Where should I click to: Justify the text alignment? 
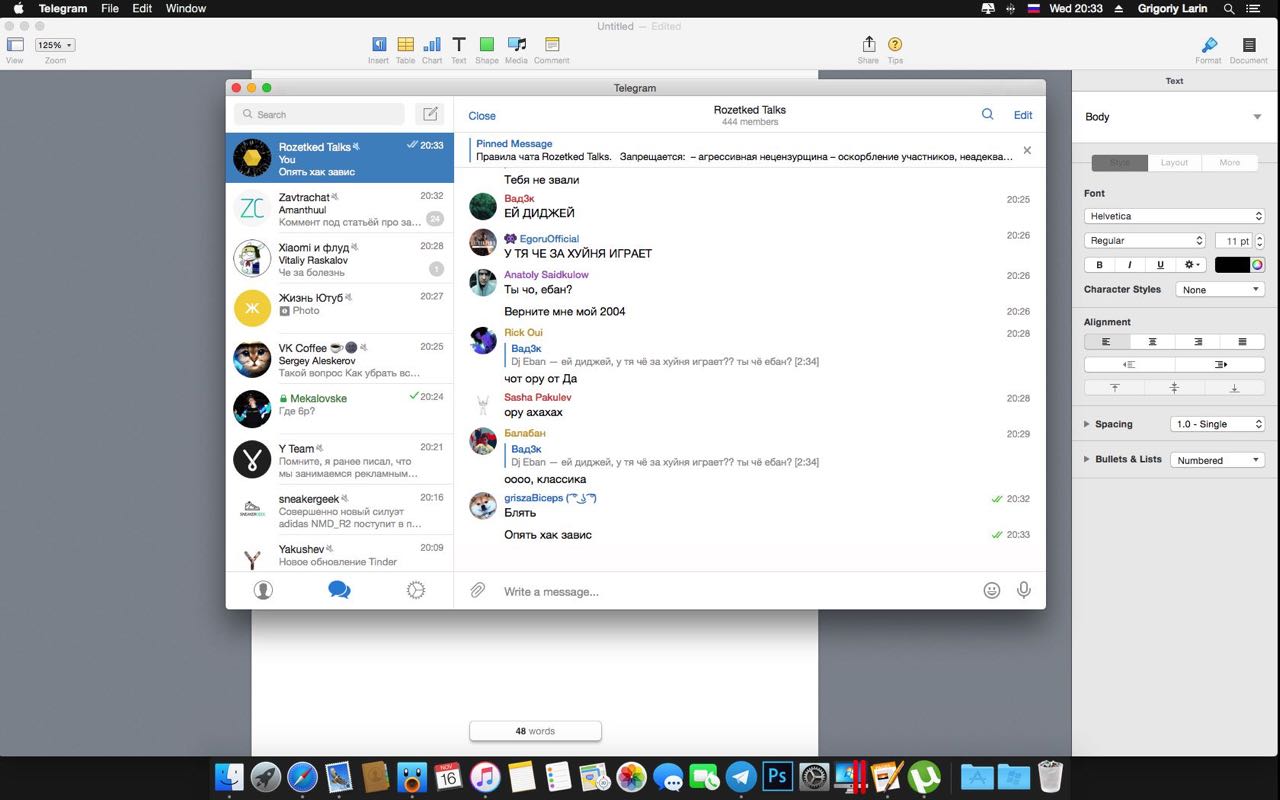1243,341
